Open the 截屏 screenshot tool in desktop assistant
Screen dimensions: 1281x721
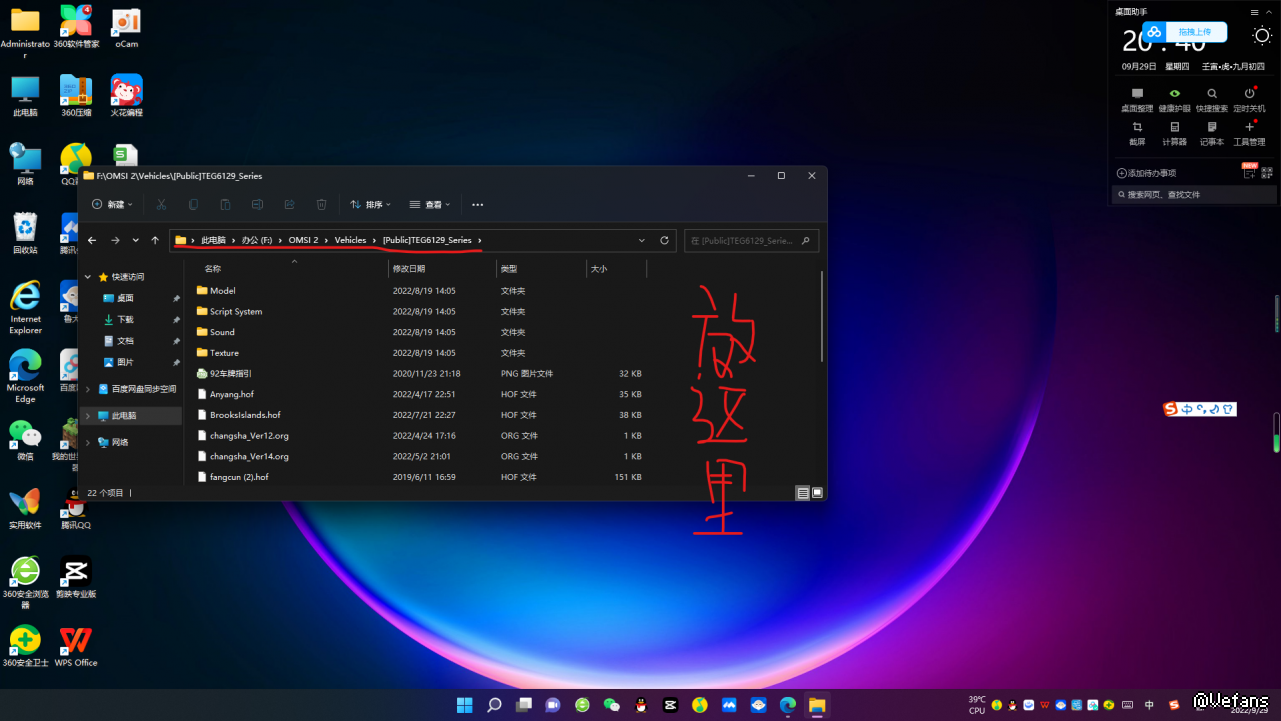[x=1137, y=132]
